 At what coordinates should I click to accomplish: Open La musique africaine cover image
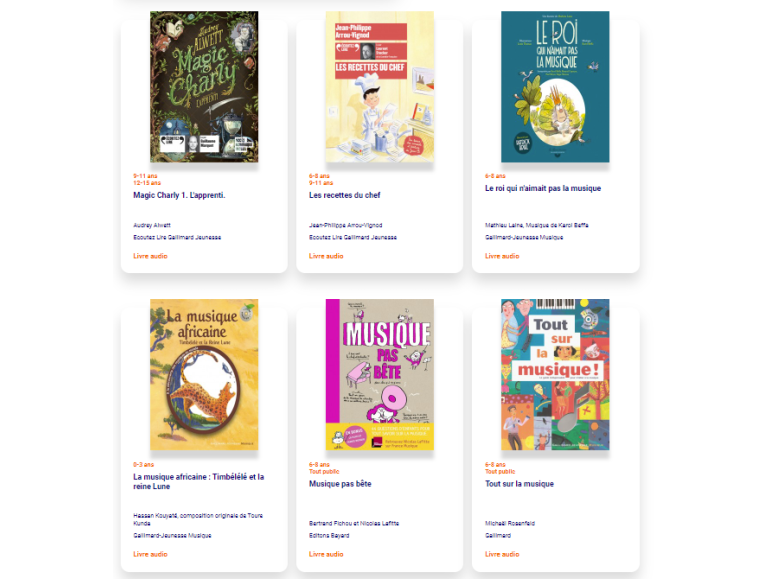pyautogui.click(x=204, y=375)
